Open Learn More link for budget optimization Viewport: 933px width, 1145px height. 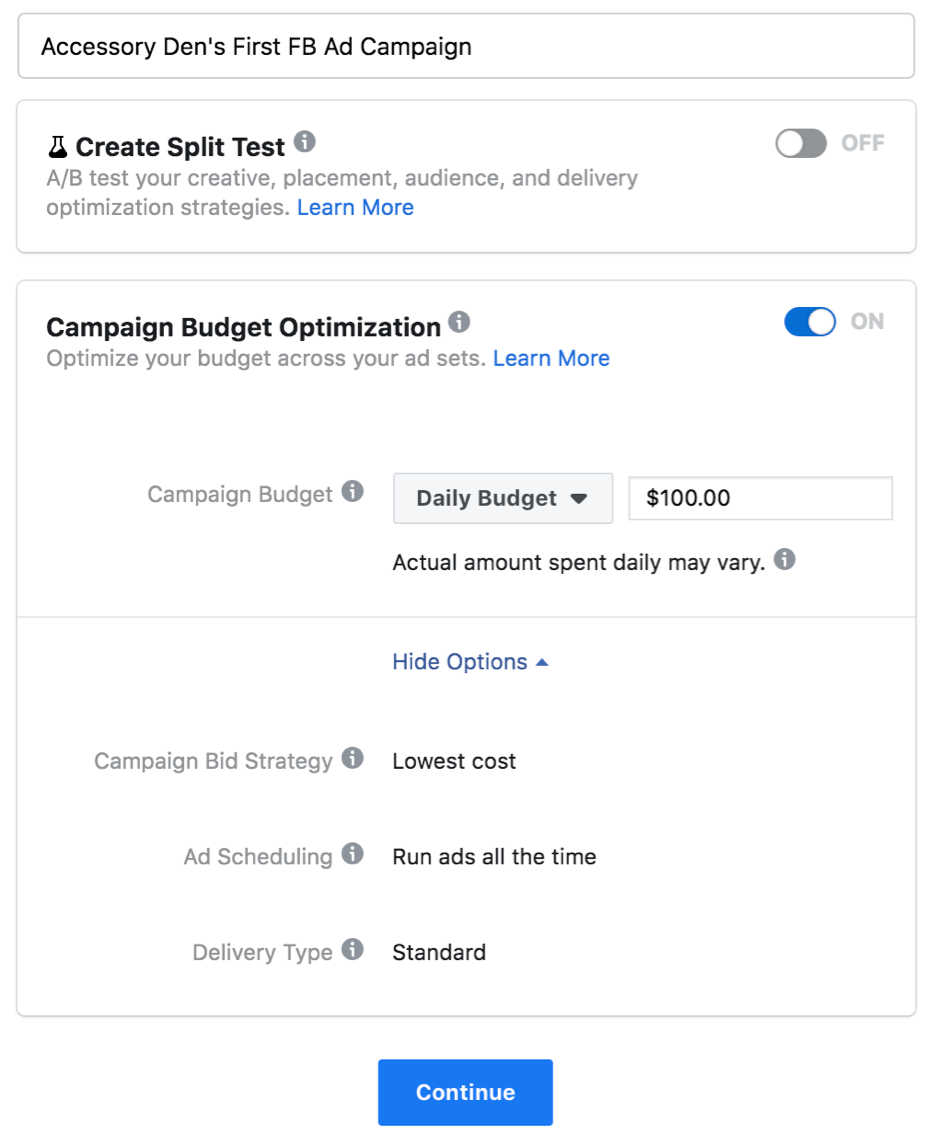coord(551,359)
